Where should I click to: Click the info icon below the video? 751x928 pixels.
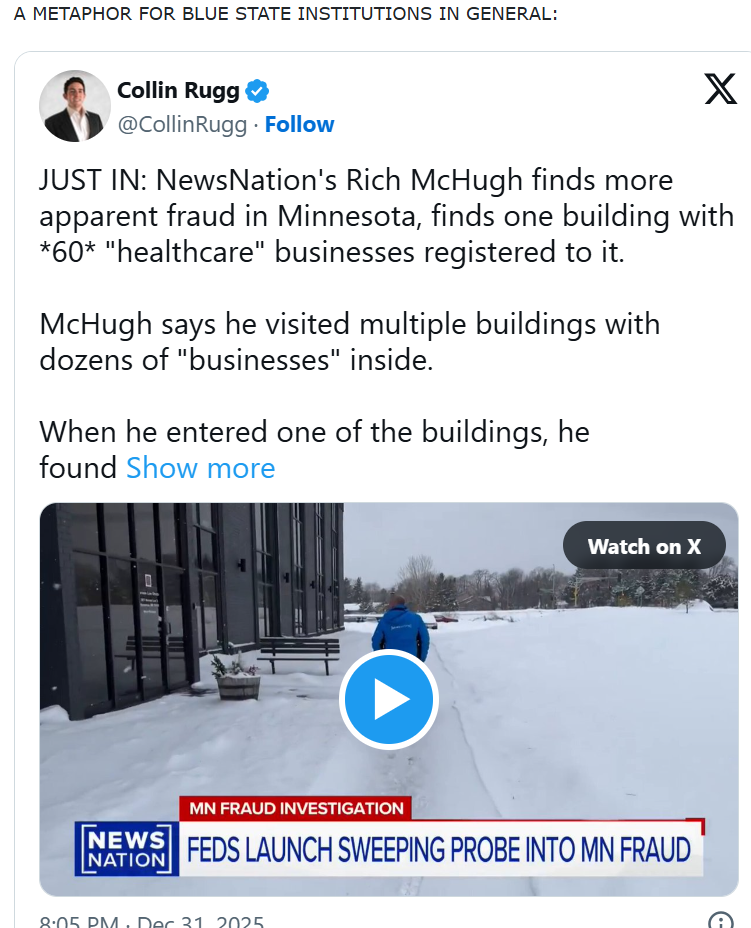[x=720, y=921]
